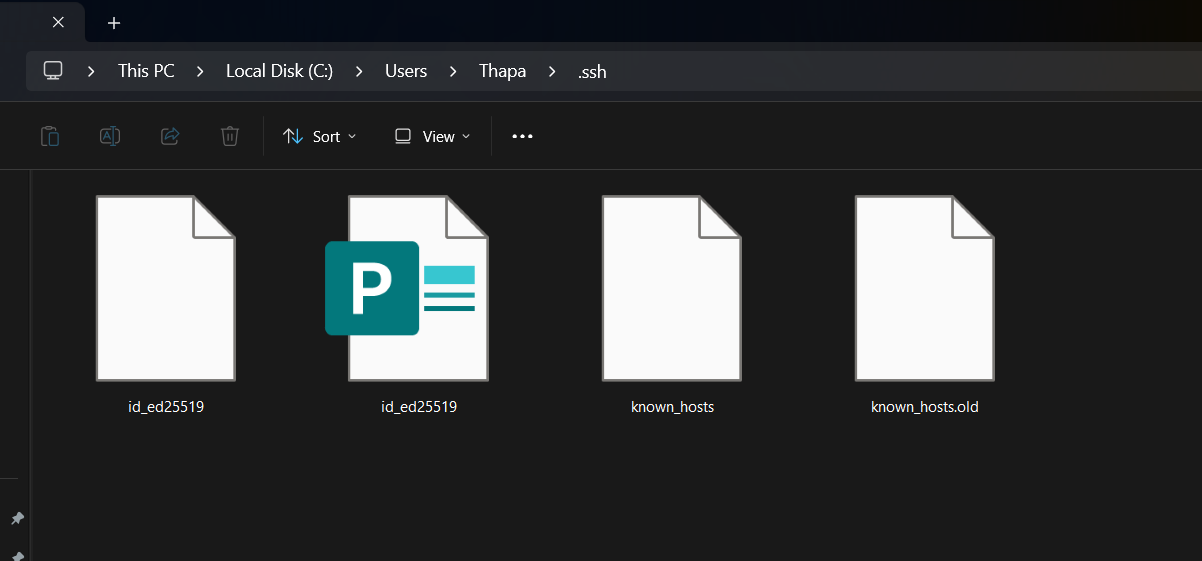
Task: Click the Delete trash icon
Action: click(230, 136)
